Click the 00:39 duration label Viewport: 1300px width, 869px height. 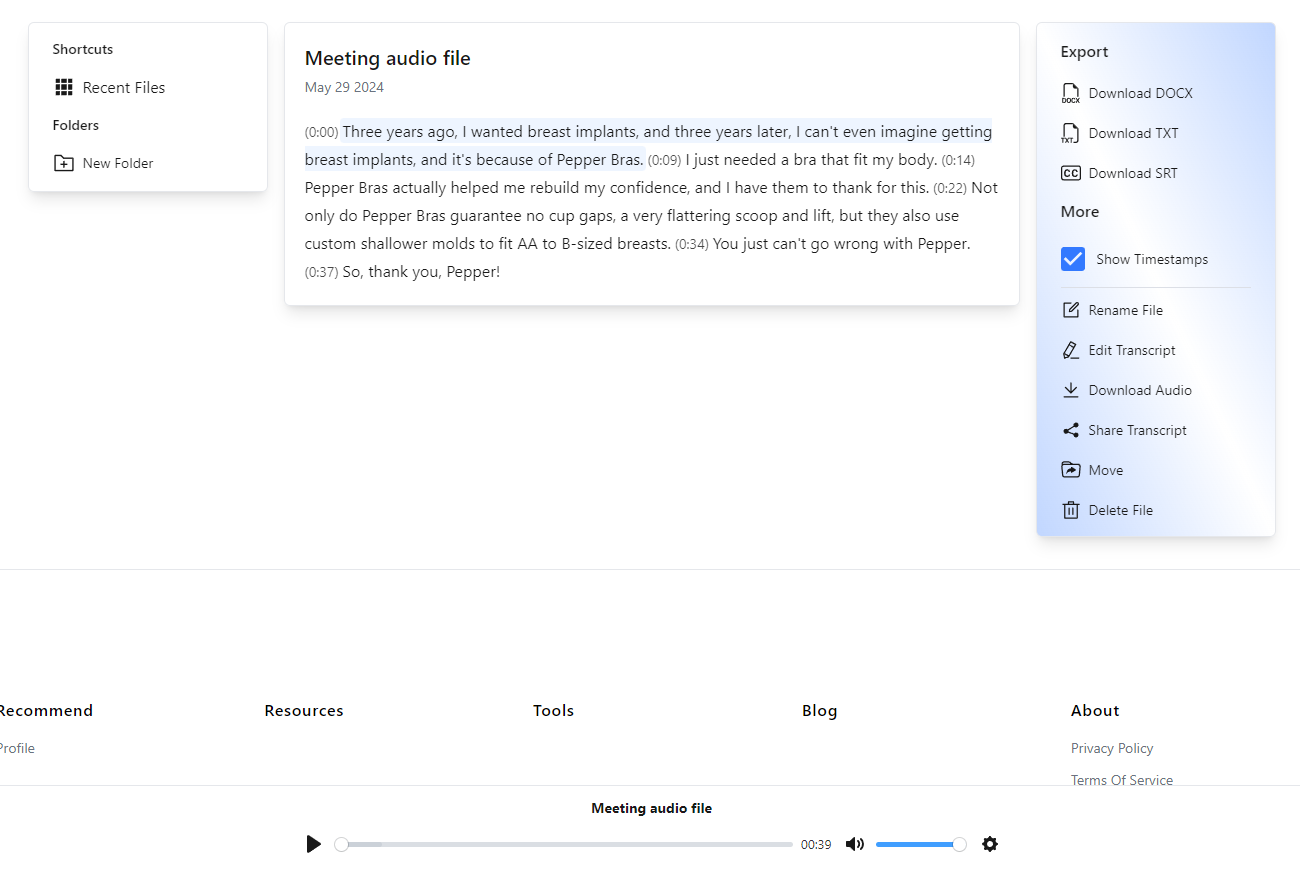[x=816, y=844]
